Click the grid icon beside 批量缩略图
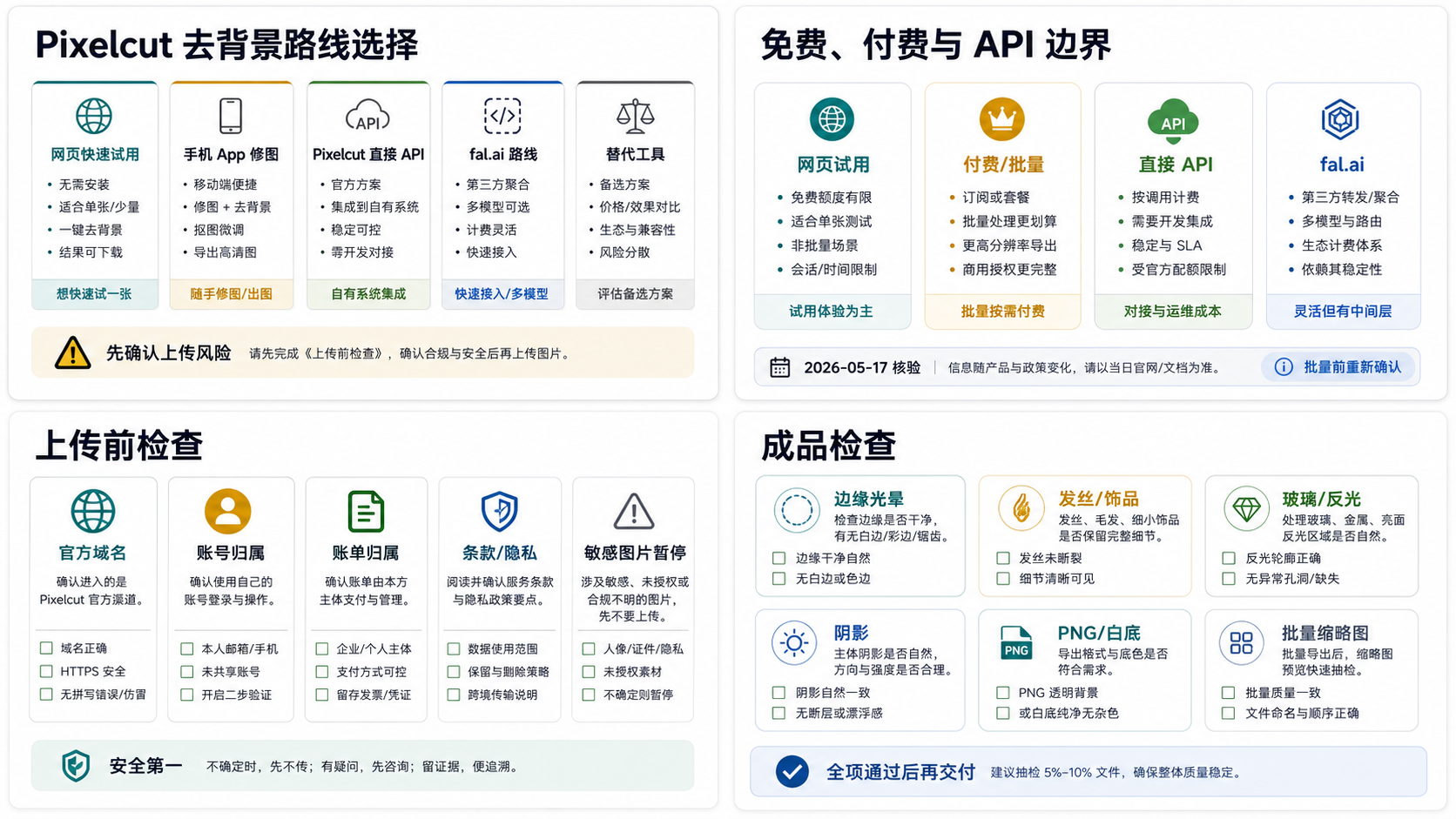The height and width of the screenshot is (819, 1456). point(1242,643)
